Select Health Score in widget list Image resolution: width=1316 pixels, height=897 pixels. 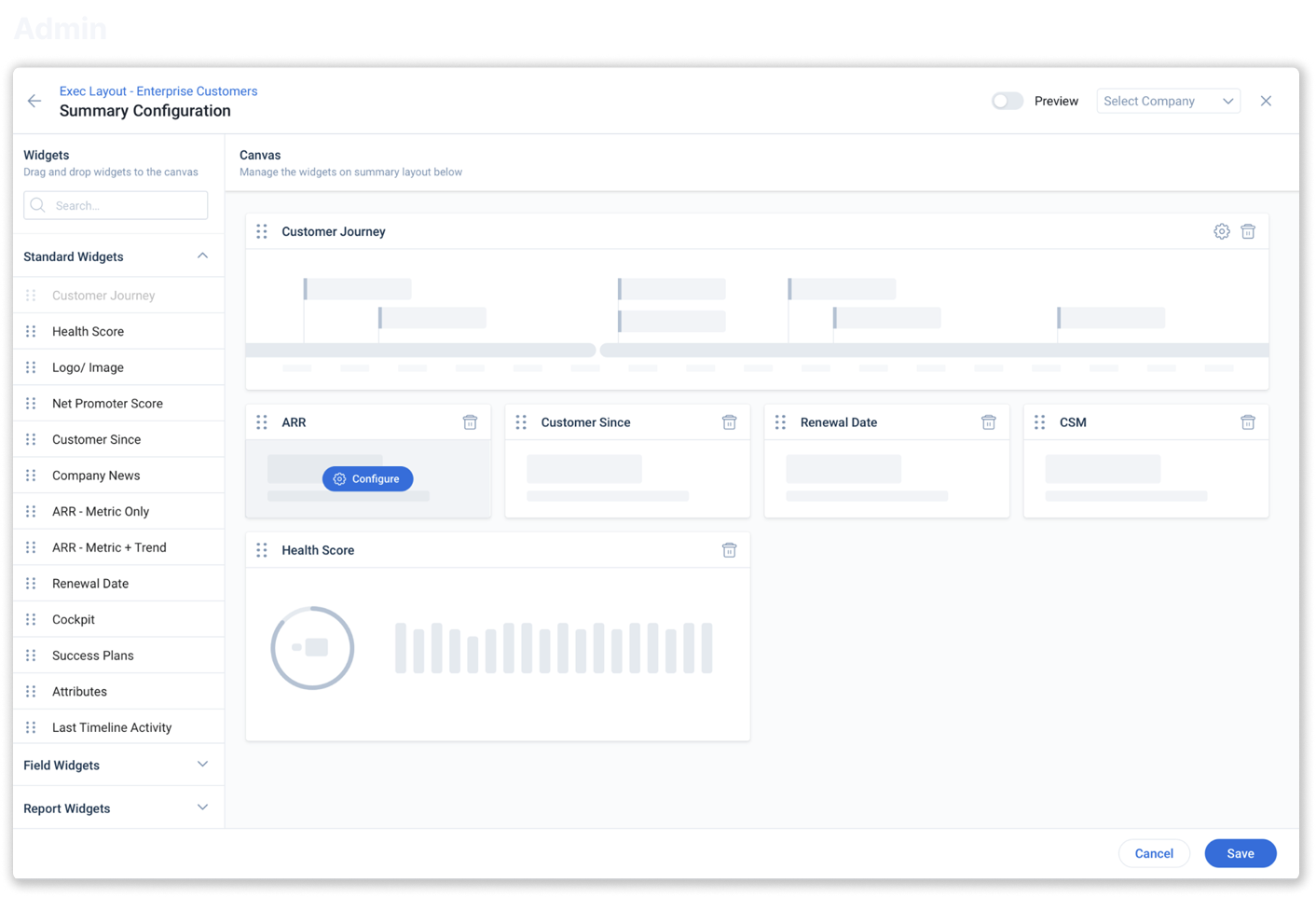tap(118, 332)
